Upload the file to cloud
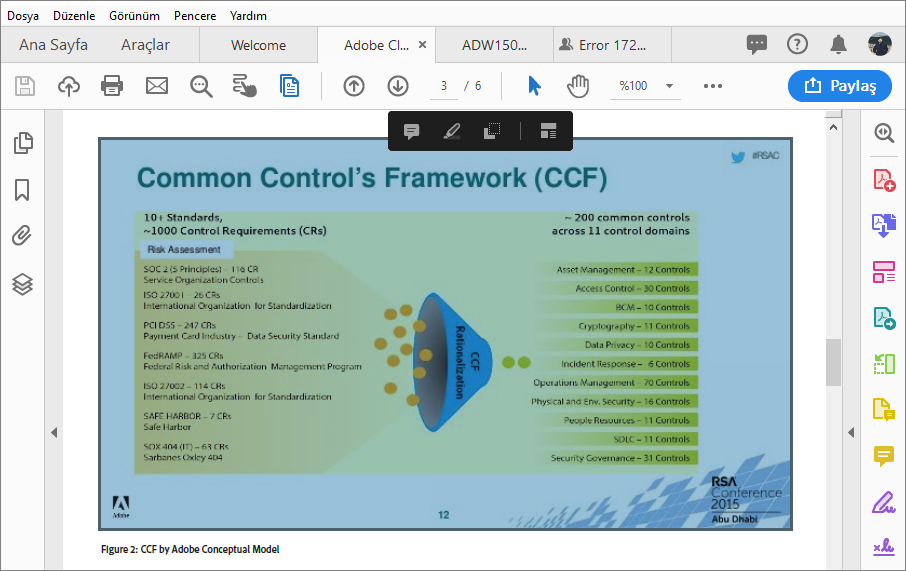Image resolution: width=906 pixels, height=571 pixels. (x=69, y=86)
